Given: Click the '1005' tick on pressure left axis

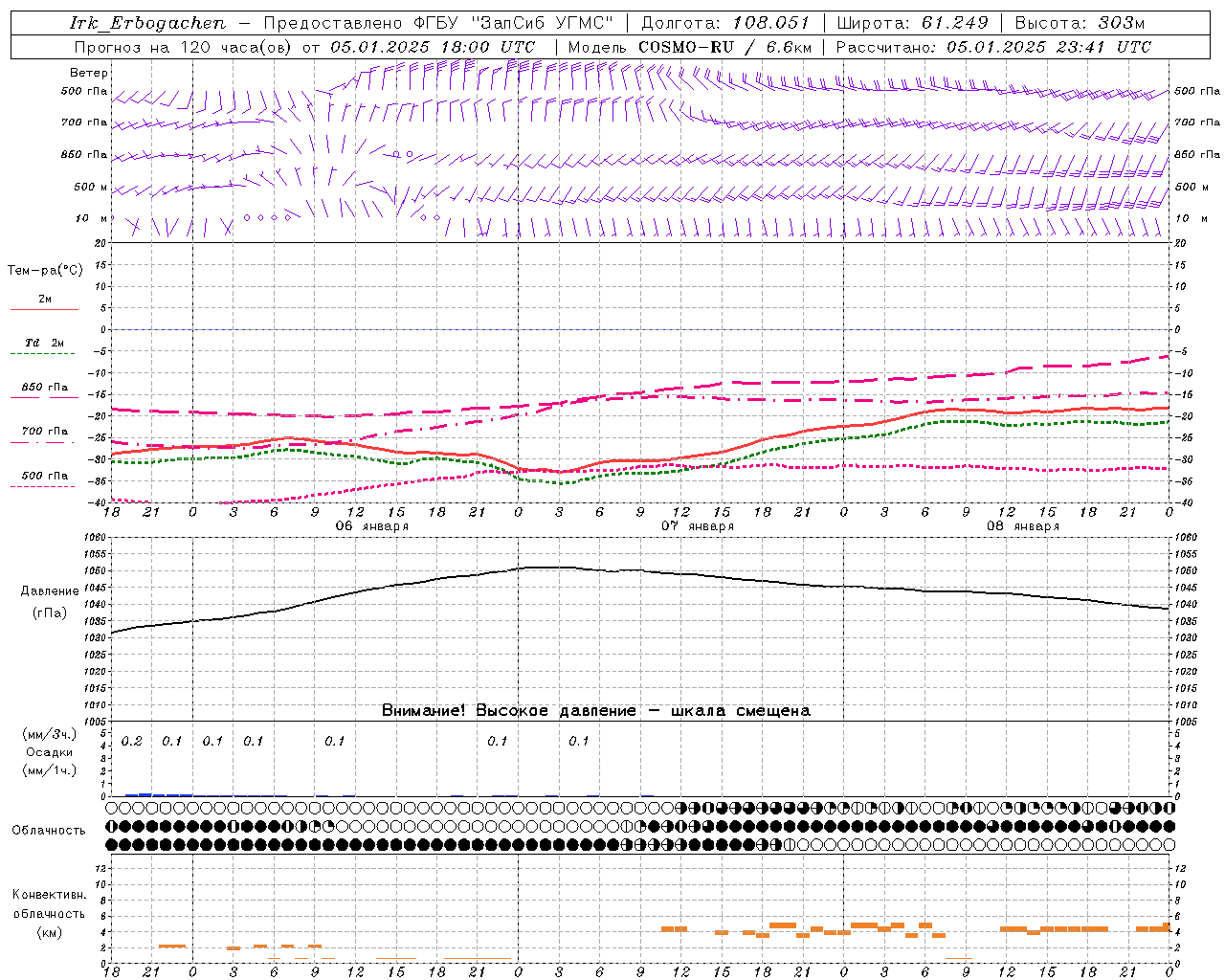Looking at the screenshot, I should [x=97, y=721].
